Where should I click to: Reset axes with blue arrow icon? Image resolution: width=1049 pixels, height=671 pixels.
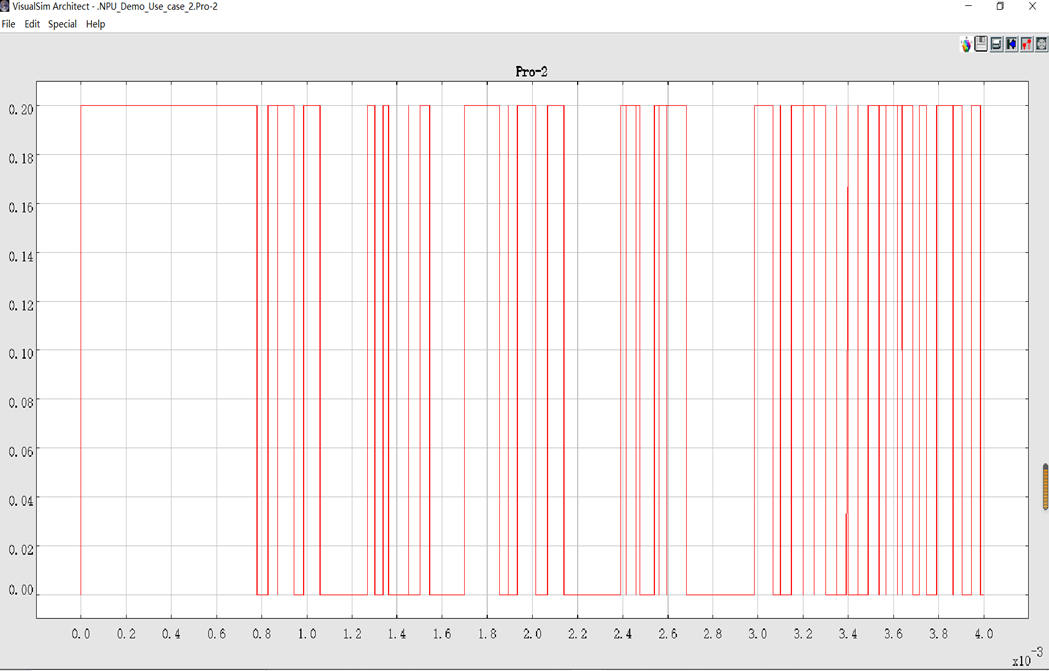coord(1011,45)
